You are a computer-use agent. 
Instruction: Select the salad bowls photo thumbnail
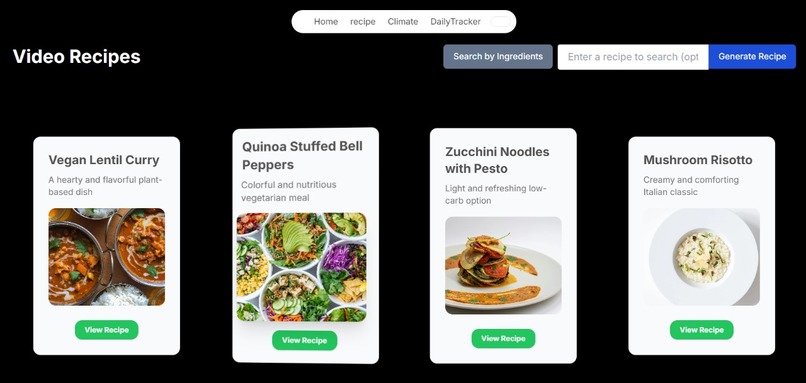coord(302,267)
